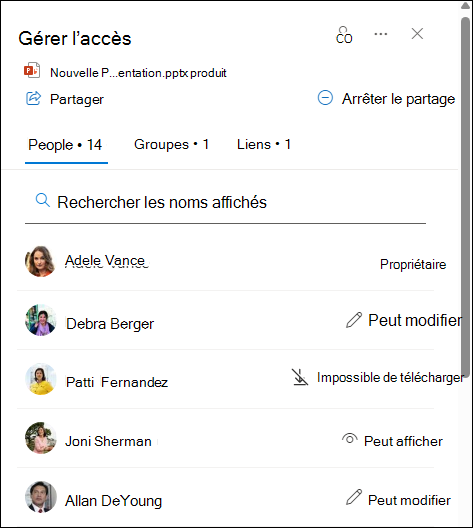Select the People tab

click(x=65, y=145)
